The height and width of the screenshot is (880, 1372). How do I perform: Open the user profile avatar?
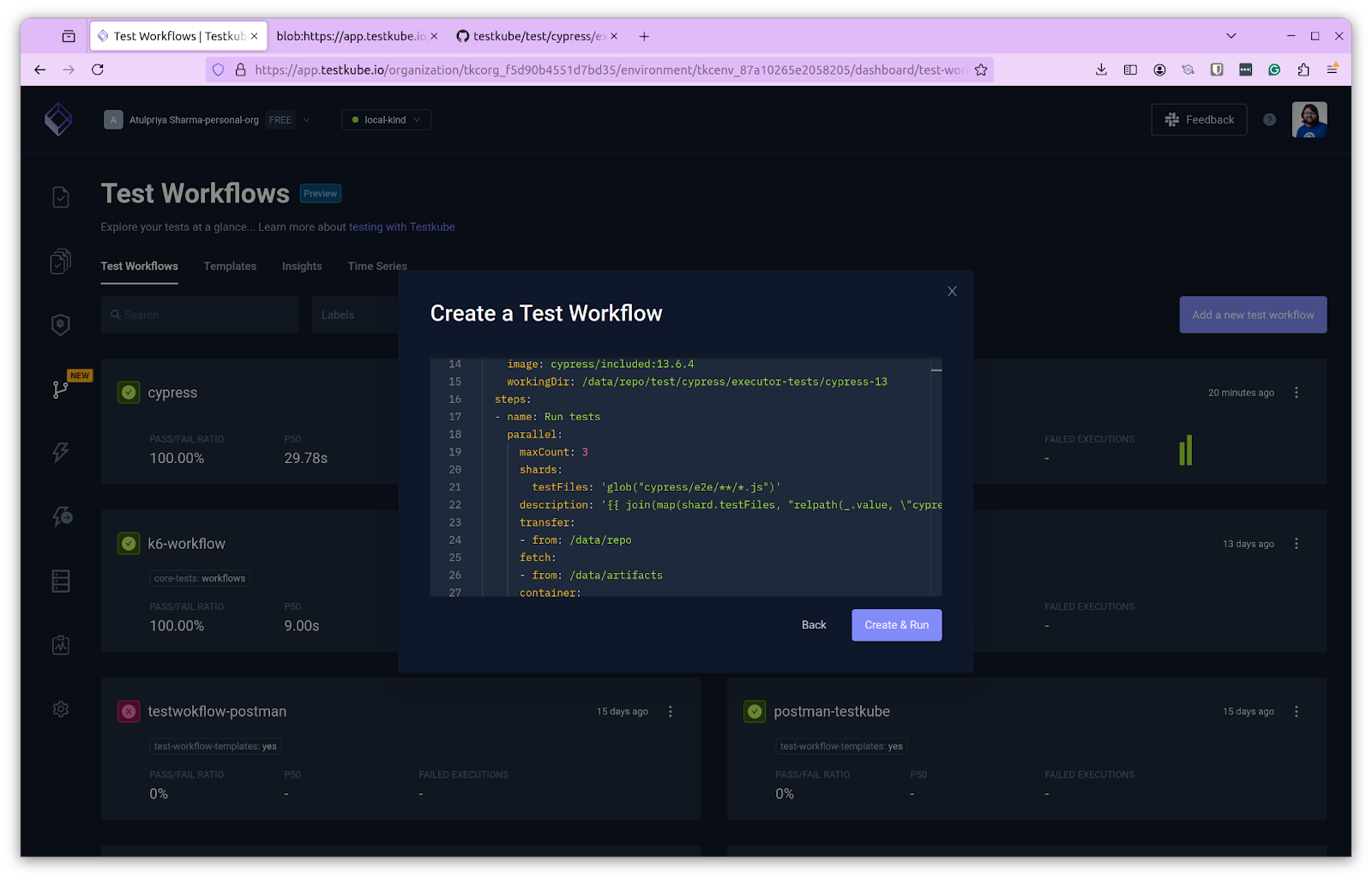[1309, 120]
